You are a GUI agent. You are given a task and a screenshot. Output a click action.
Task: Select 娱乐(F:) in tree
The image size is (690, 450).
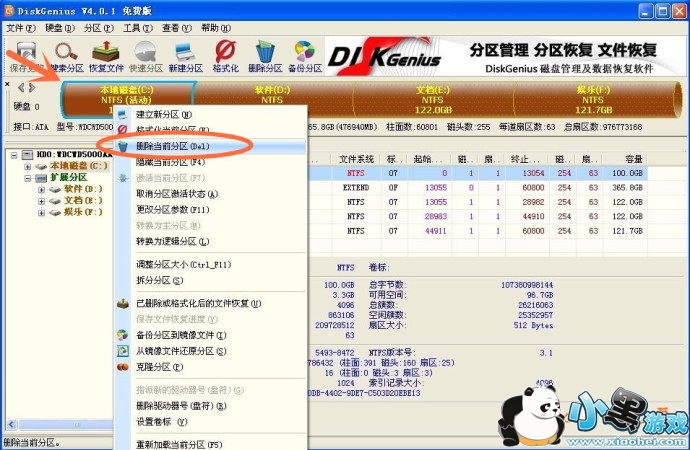pos(83,212)
